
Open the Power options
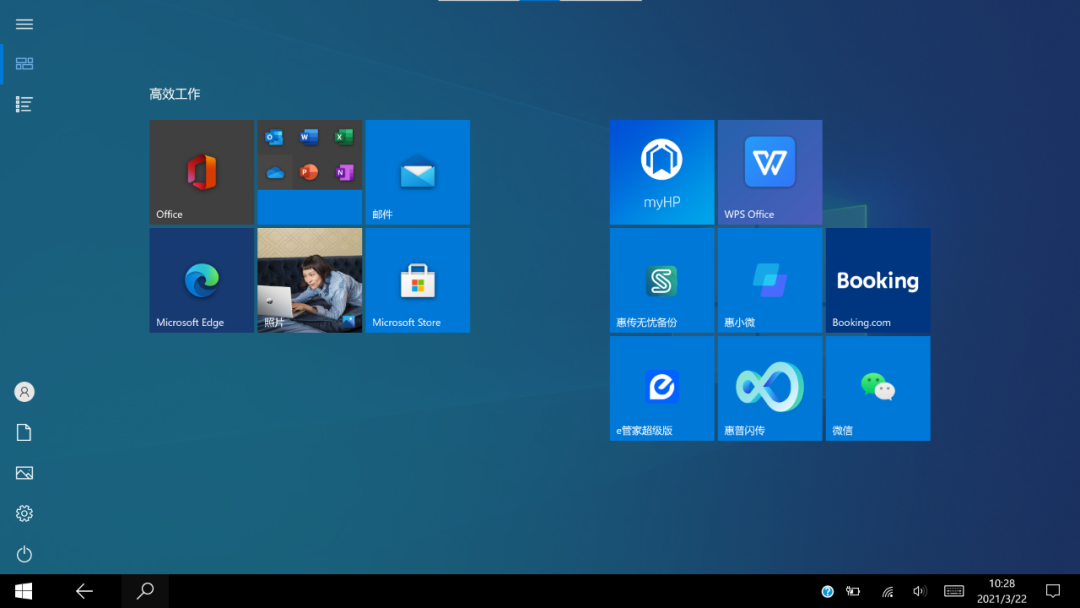tap(24, 554)
